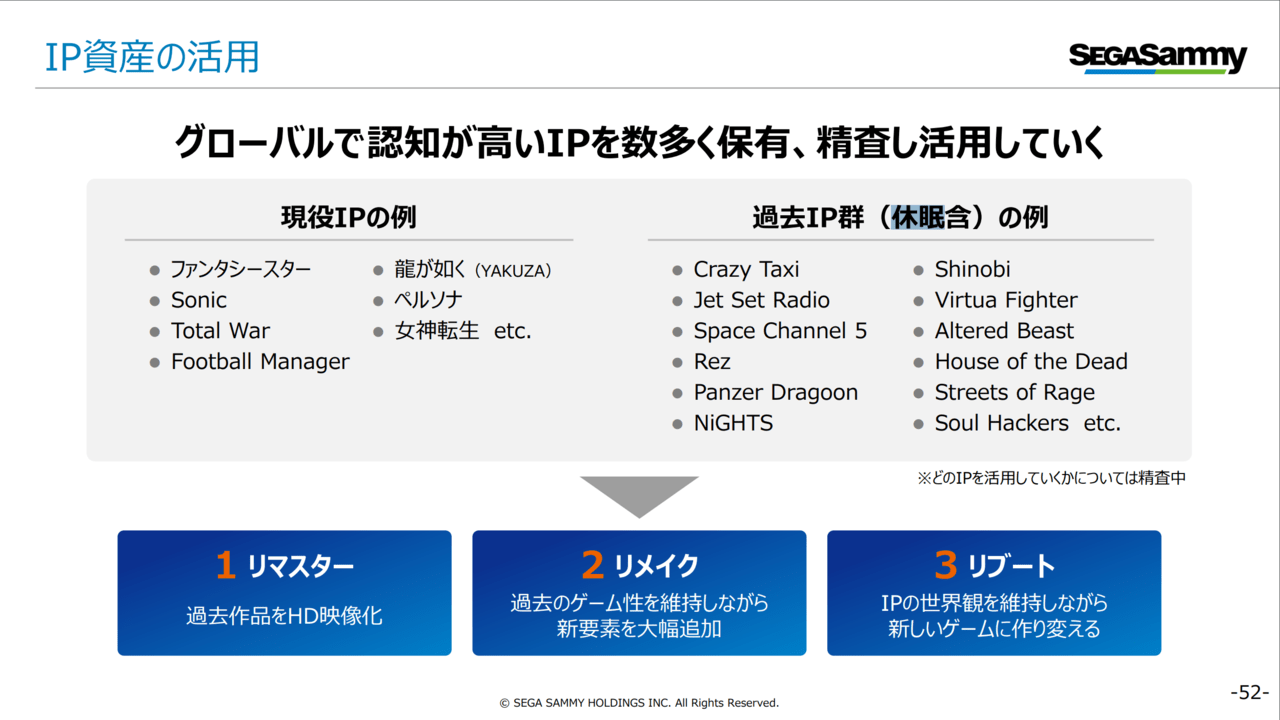The image size is (1280, 720).
Task: Click the 3 リブート blue box
Action: [994, 593]
